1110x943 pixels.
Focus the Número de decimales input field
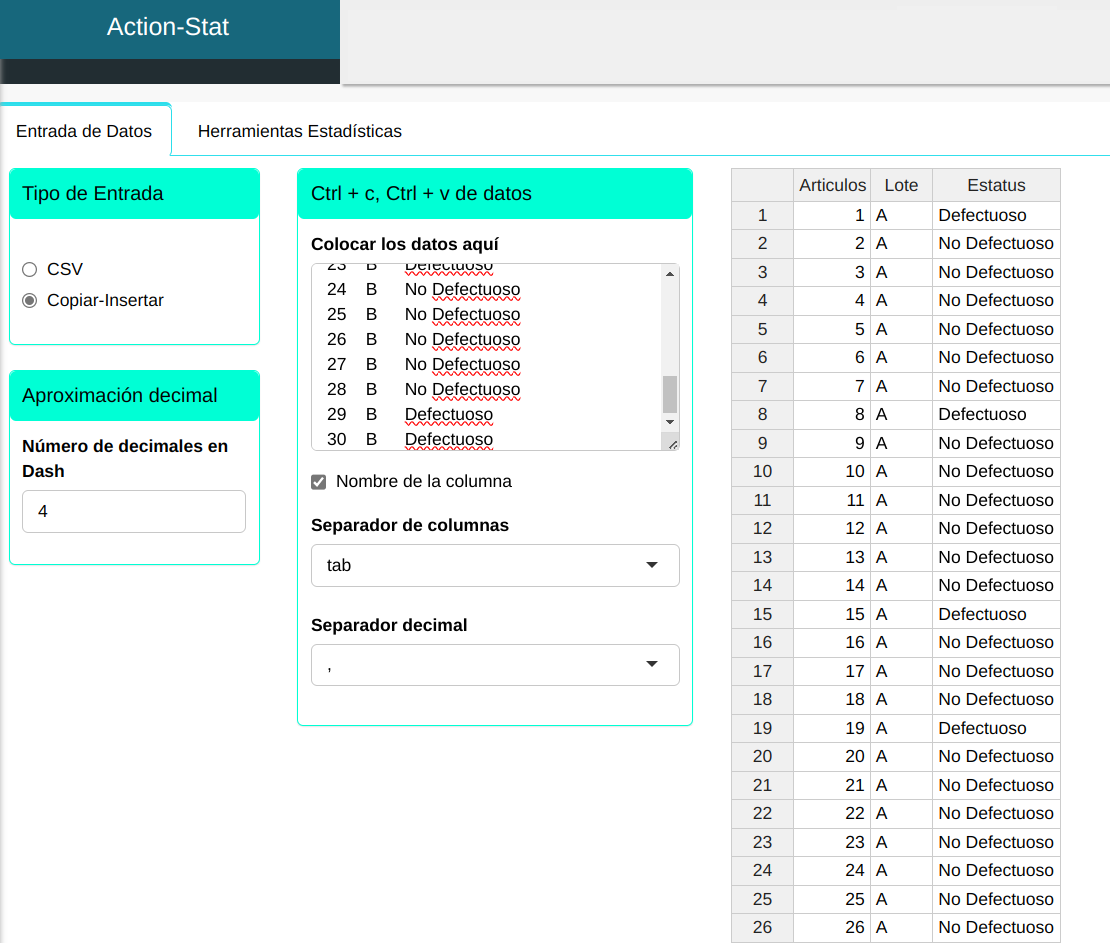pyautogui.click(x=134, y=511)
